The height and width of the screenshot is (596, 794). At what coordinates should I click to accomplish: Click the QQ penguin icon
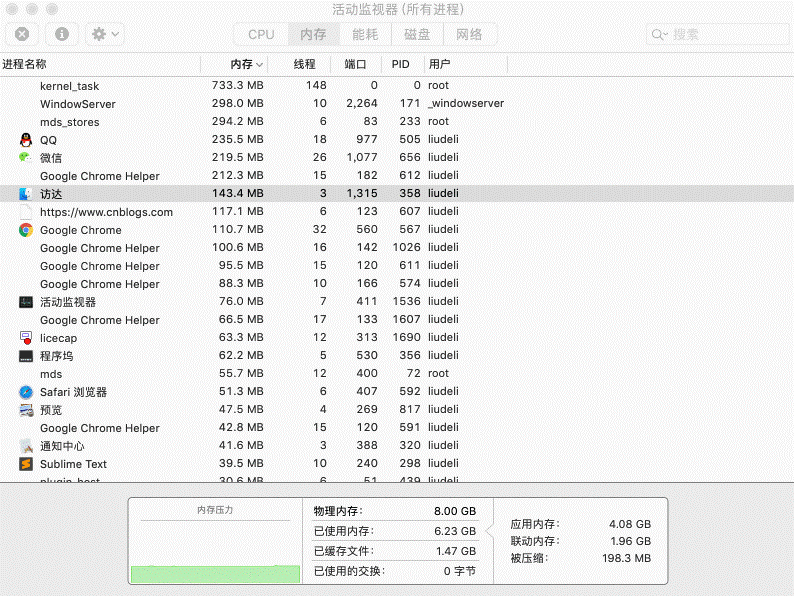[26, 140]
